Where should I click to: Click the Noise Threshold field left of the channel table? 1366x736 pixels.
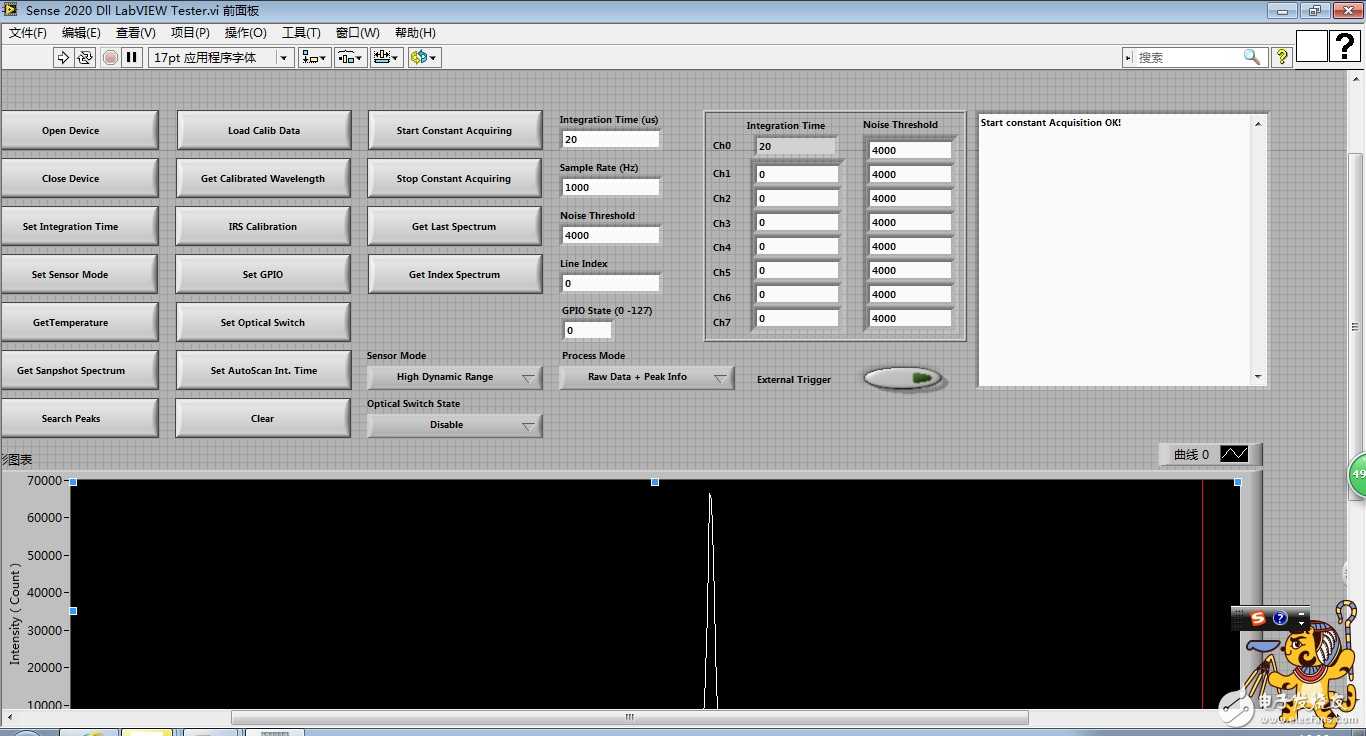[x=610, y=235]
